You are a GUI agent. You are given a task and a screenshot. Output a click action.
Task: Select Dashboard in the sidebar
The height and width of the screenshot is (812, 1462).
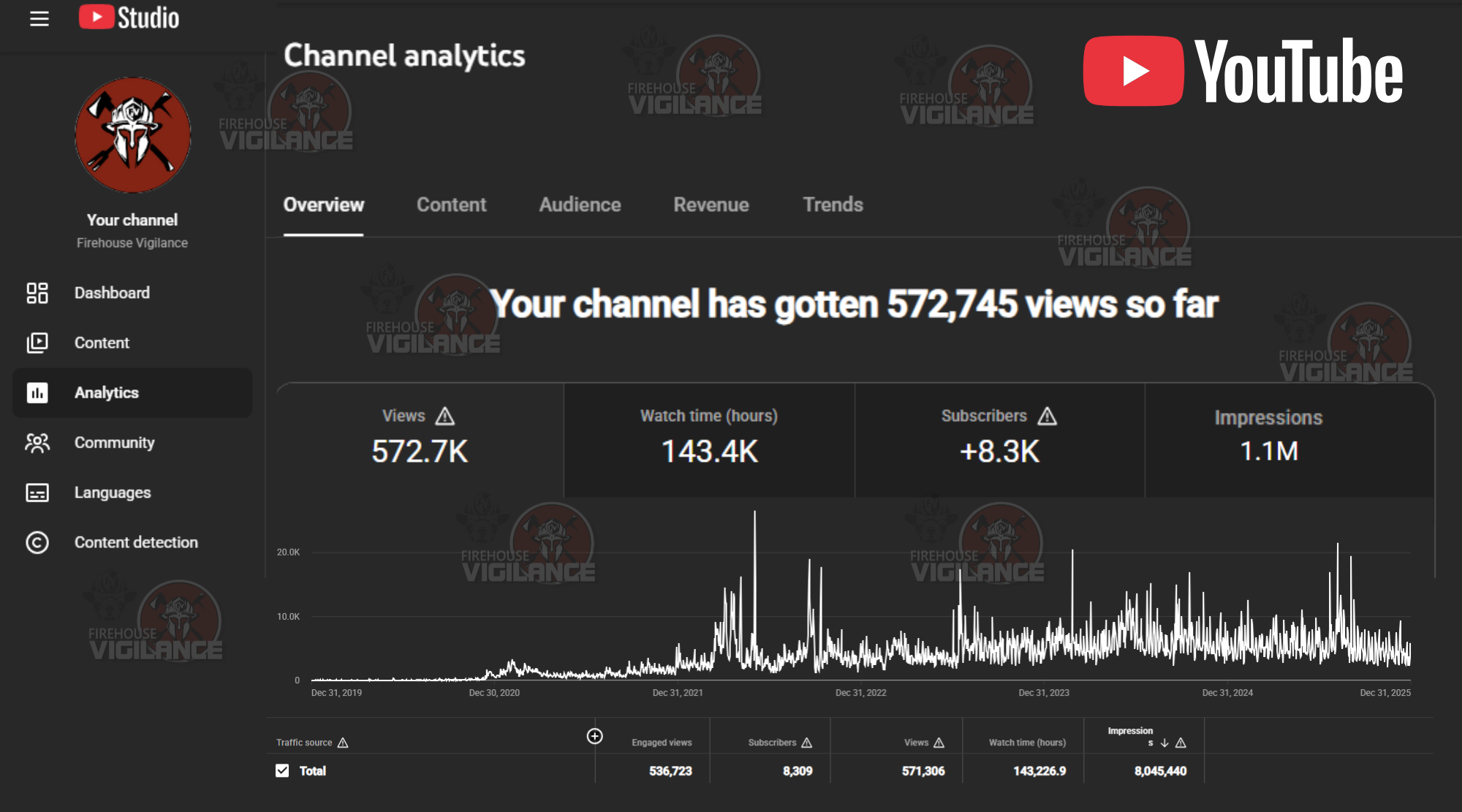point(112,292)
